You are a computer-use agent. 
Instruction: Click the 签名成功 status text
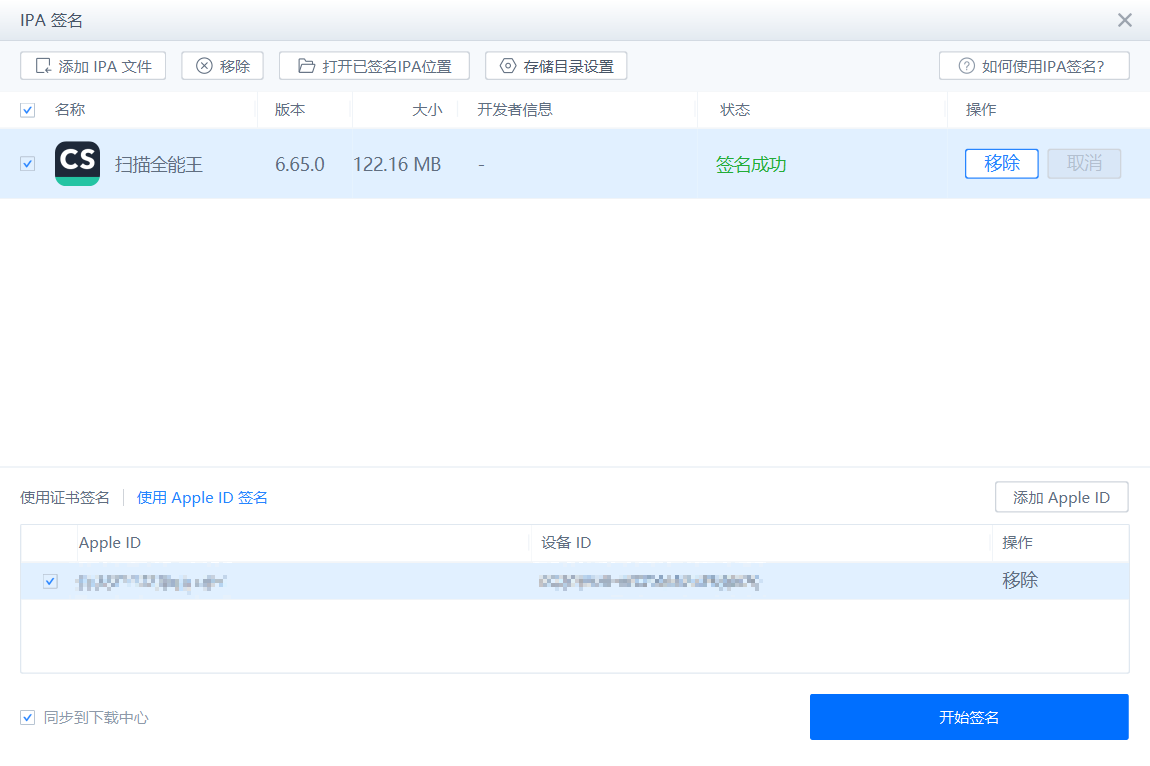[751, 164]
